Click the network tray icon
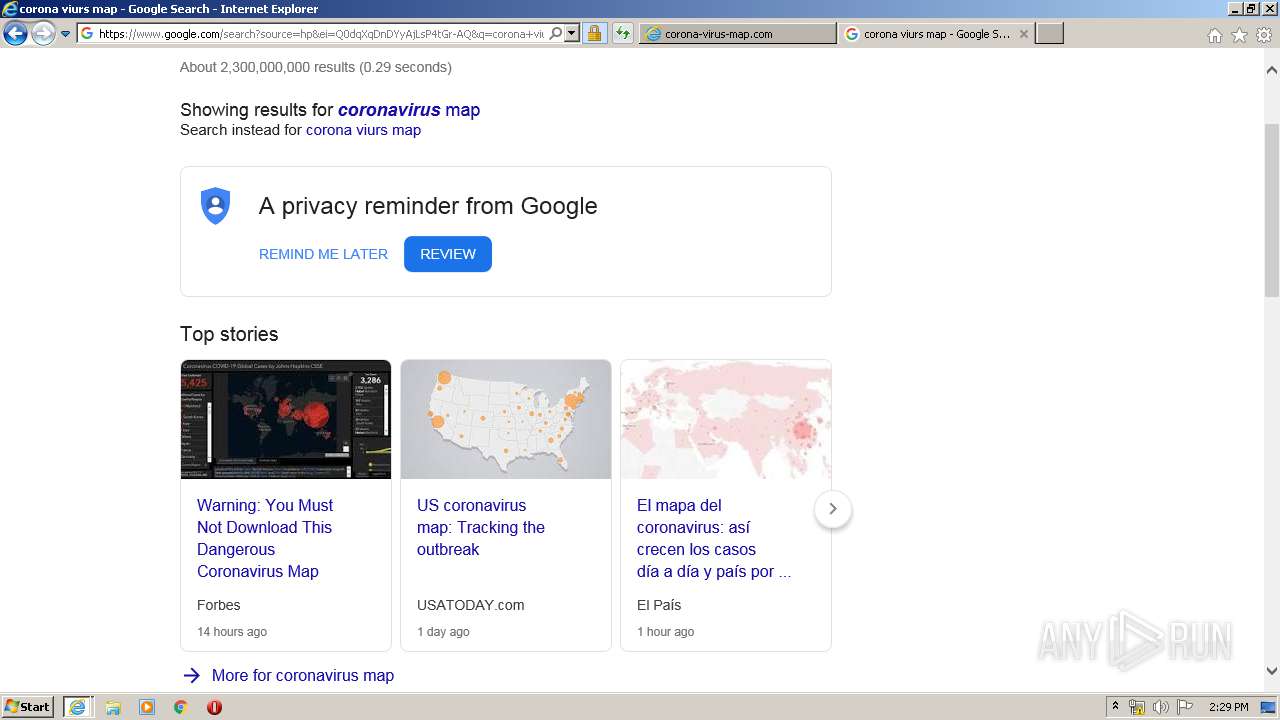This screenshot has width=1280, height=720. coord(1137,707)
